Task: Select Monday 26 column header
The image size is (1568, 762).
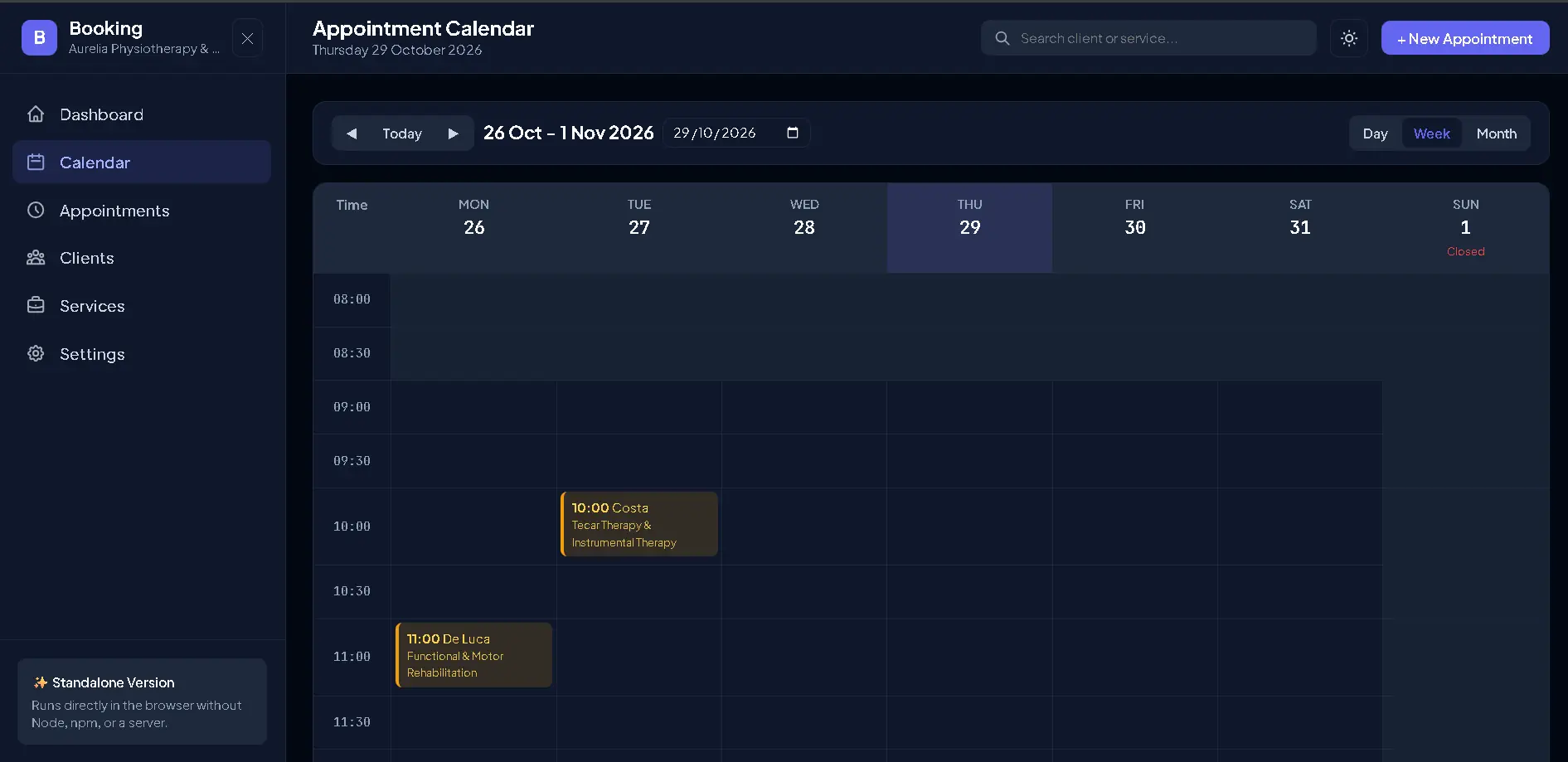Action: 474,228
